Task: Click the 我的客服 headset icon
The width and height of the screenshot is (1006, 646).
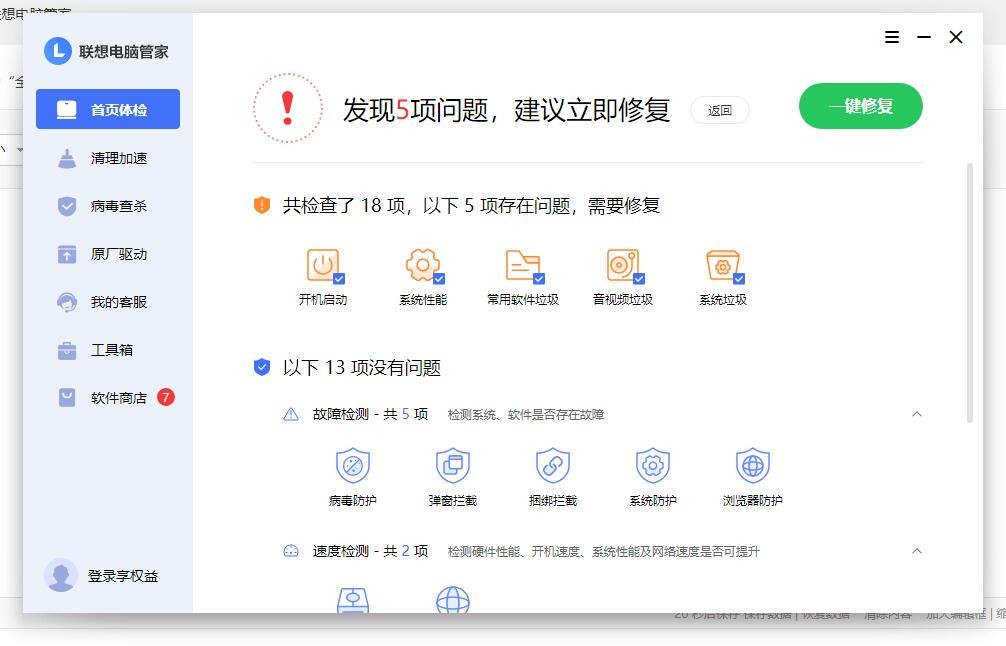Action: [x=67, y=302]
